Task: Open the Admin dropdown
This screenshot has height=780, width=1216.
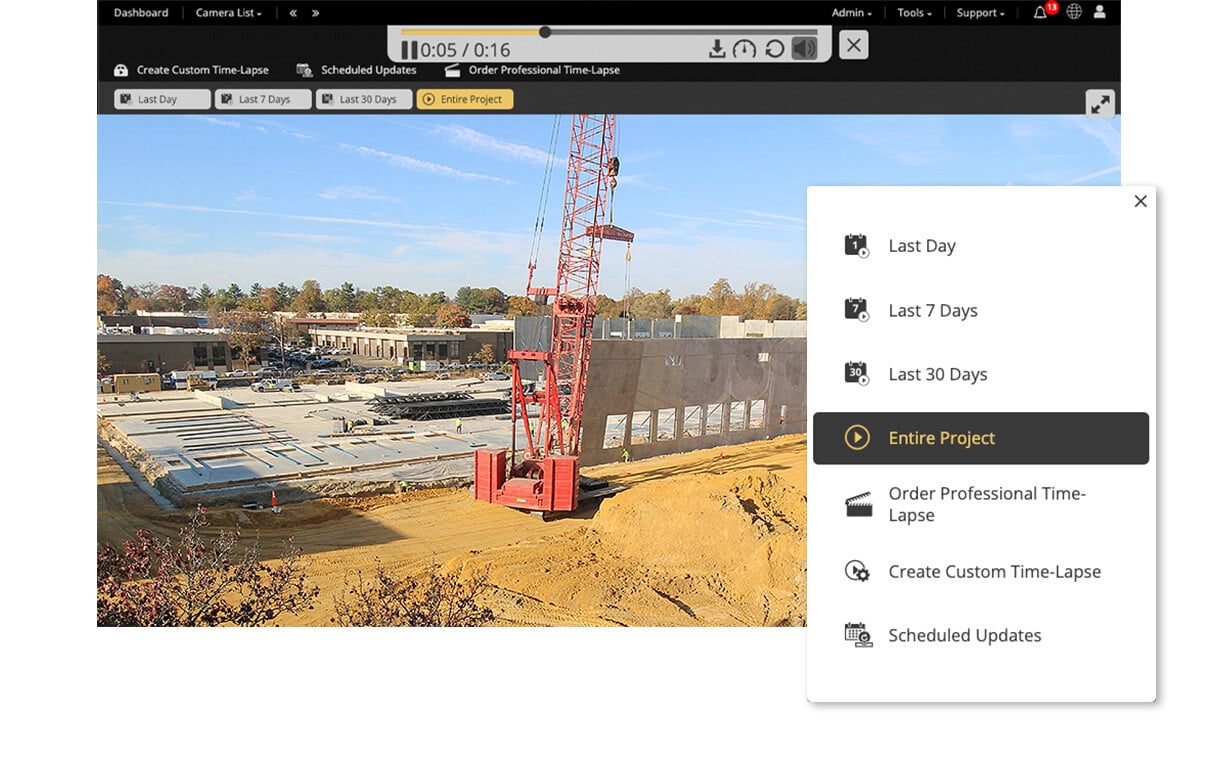Action: pyautogui.click(x=849, y=12)
